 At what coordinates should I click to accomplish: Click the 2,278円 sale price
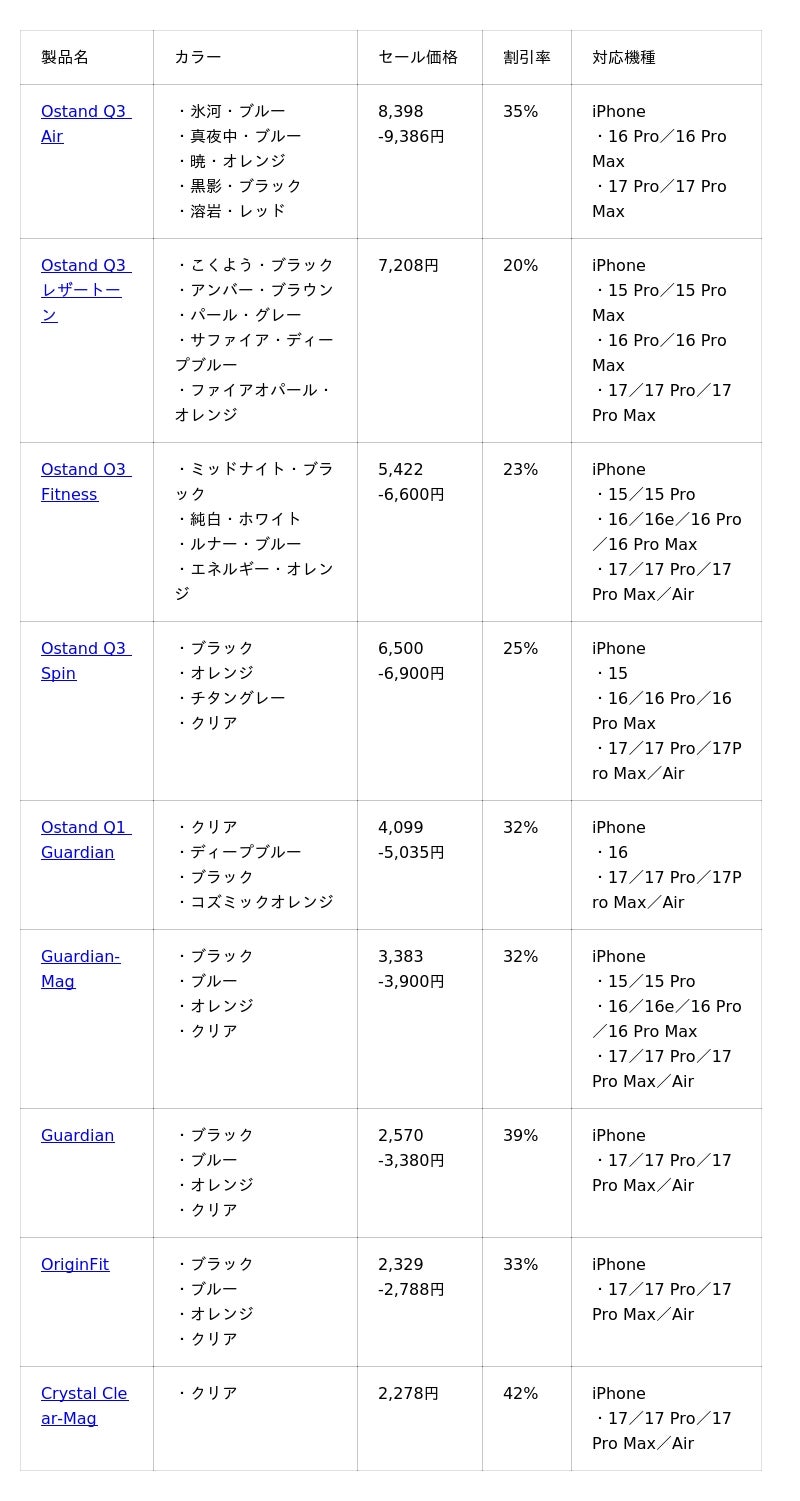[408, 1394]
